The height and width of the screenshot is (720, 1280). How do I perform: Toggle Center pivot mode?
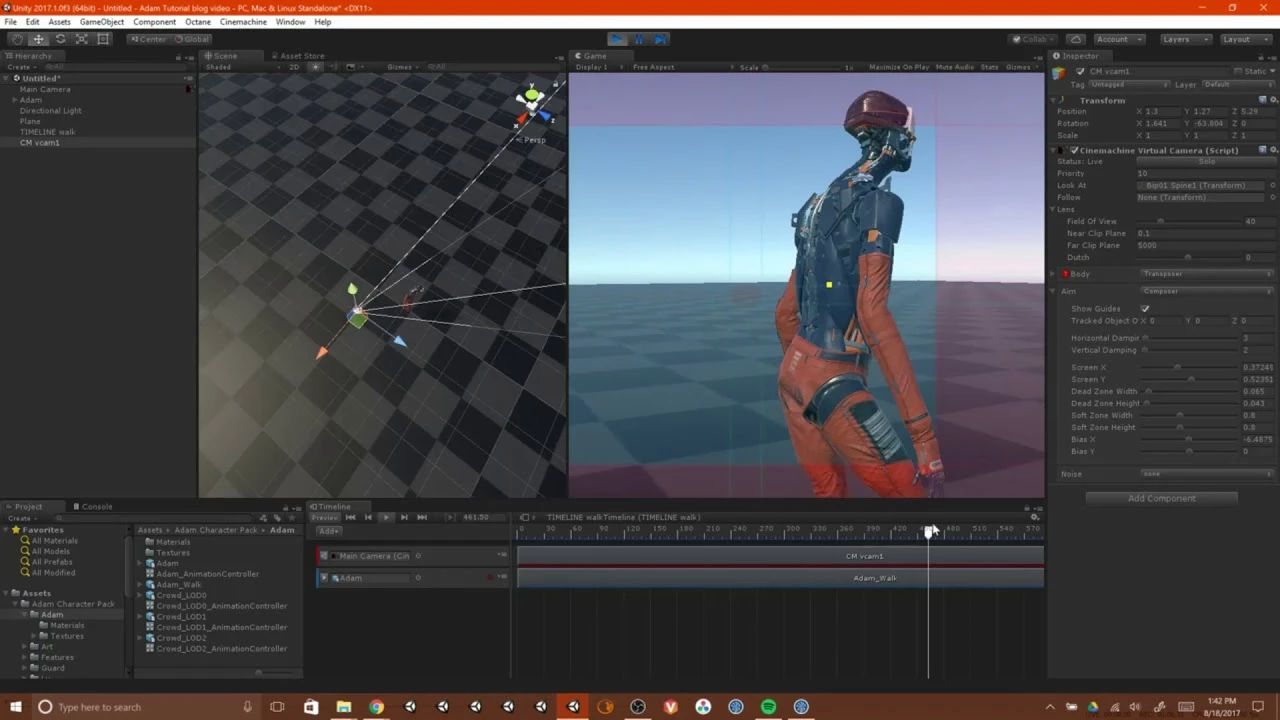click(x=148, y=39)
